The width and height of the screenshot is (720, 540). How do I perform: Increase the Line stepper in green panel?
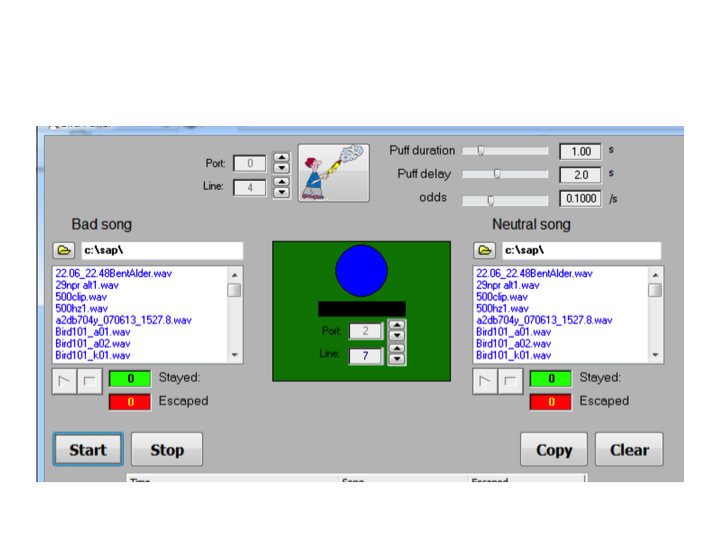tap(396, 350)
